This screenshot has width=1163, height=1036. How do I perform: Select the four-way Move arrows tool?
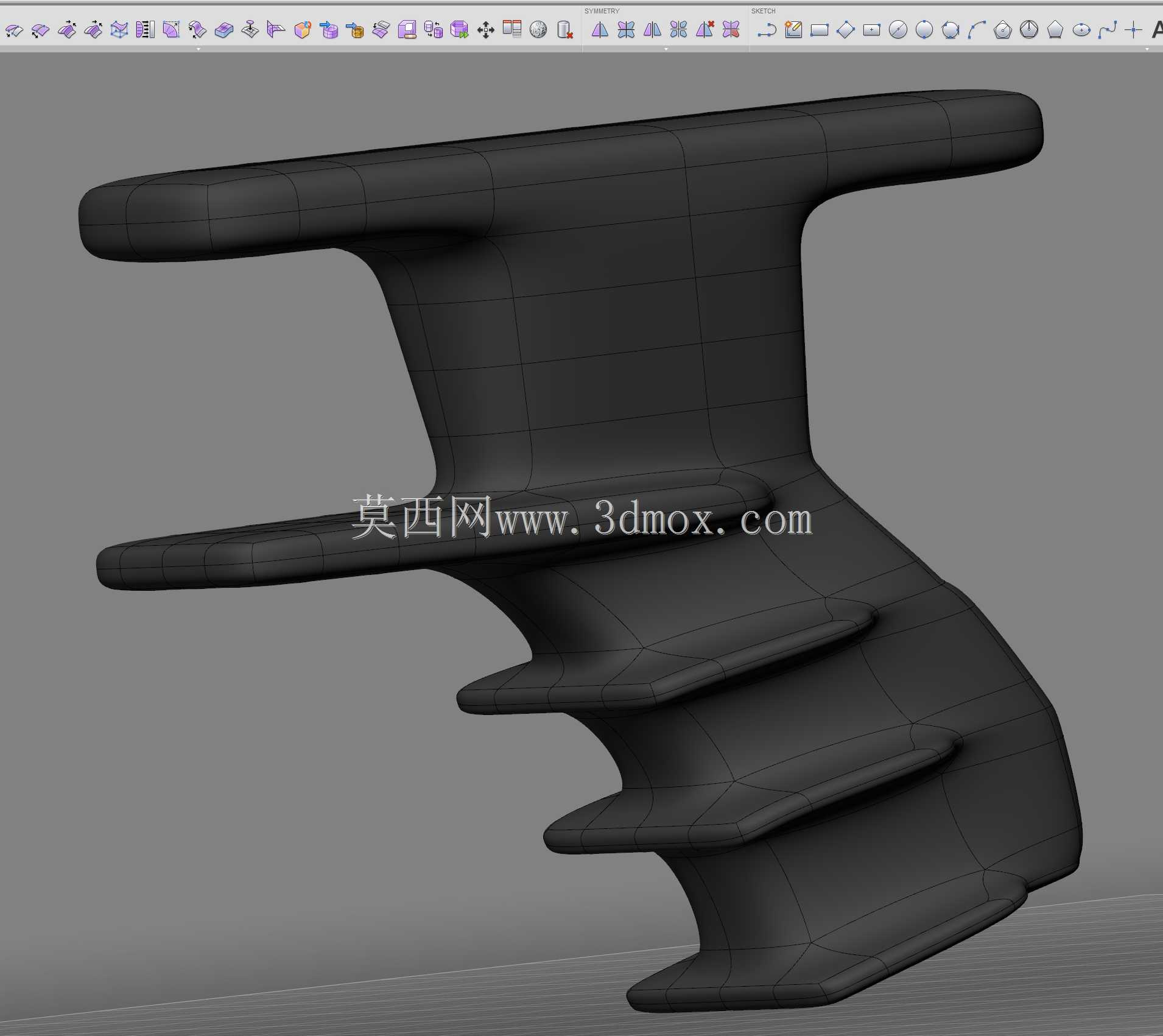(x=485, y=29)
